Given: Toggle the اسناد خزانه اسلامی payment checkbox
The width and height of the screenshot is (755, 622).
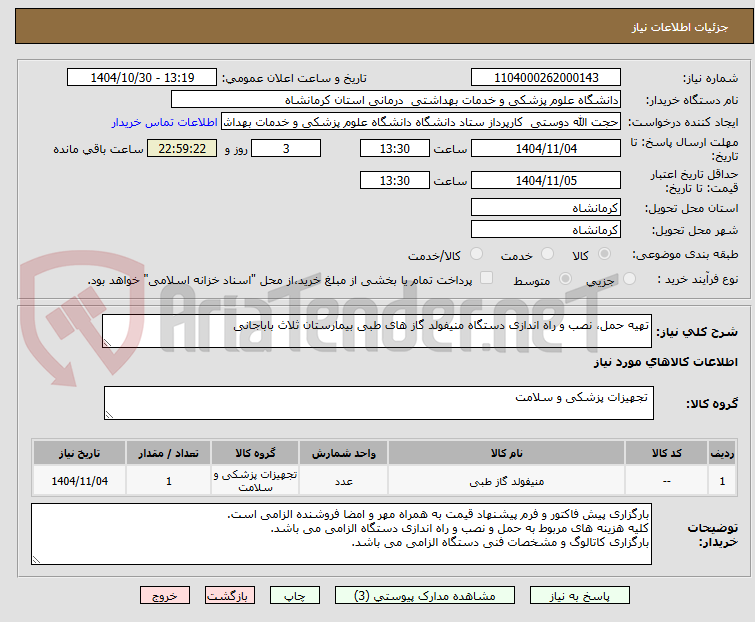Looking at the screenshot, I should [487, 278].
